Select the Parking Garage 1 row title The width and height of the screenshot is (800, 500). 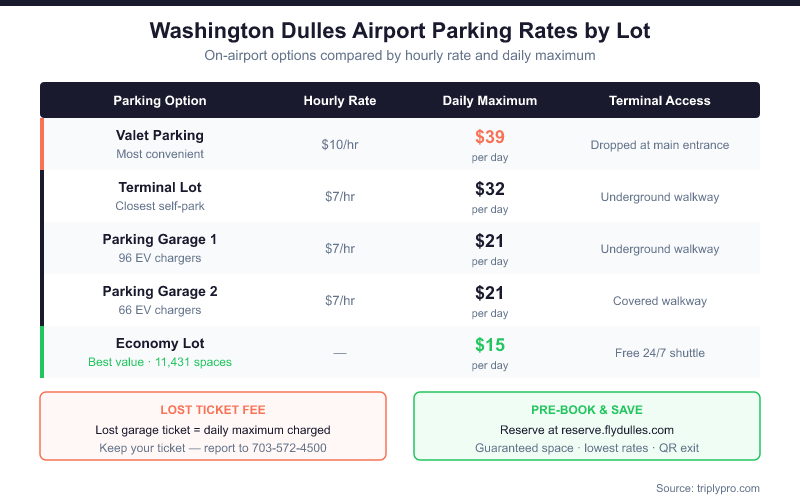point(160,239)
